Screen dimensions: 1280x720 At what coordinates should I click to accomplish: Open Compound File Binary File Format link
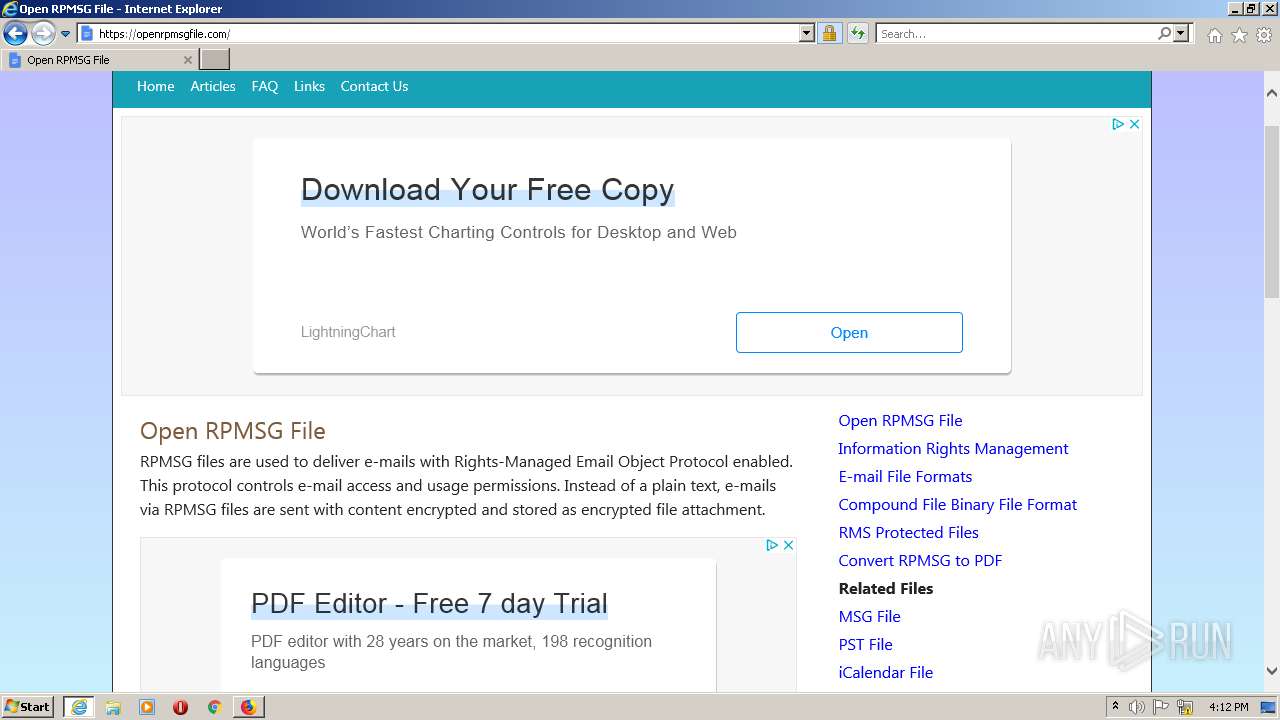pos(957,505)
